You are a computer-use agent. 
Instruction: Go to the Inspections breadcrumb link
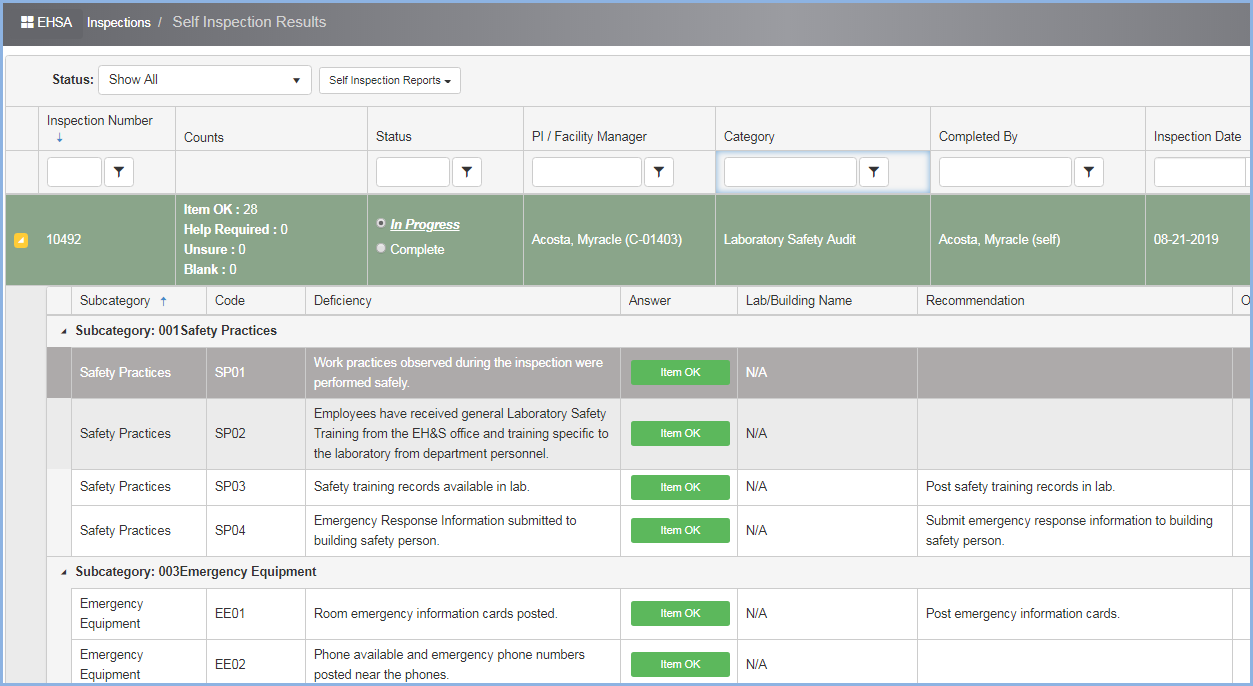[x=119, y=22]
